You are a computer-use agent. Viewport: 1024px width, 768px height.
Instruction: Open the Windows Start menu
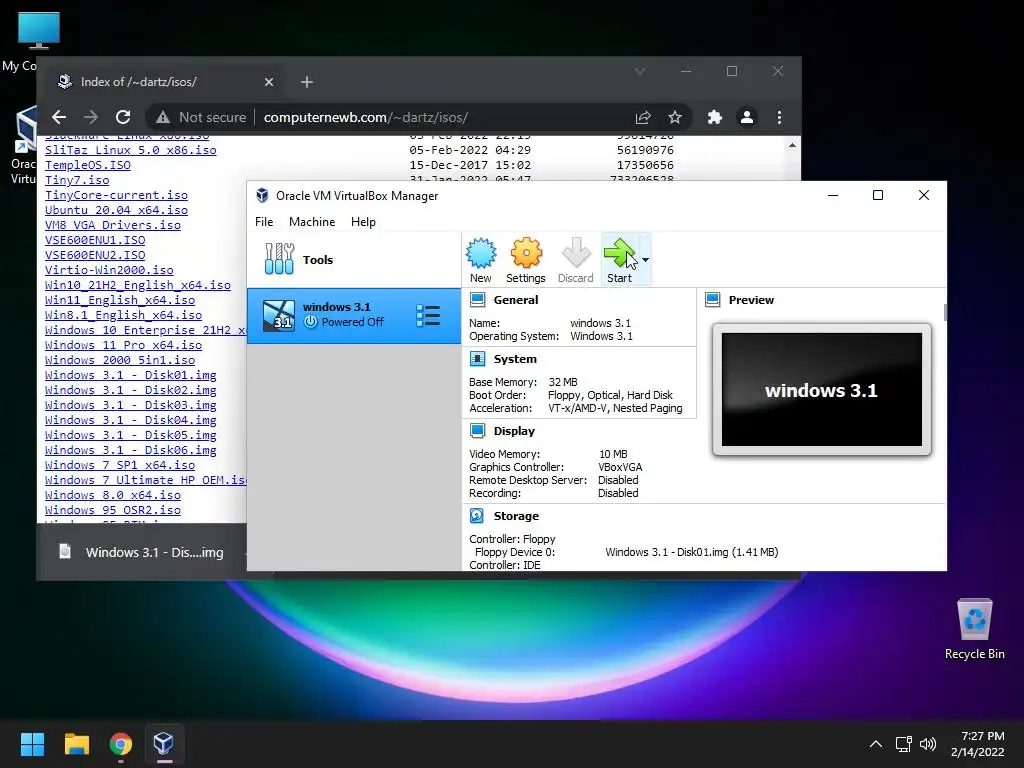(x=32, y=744)
